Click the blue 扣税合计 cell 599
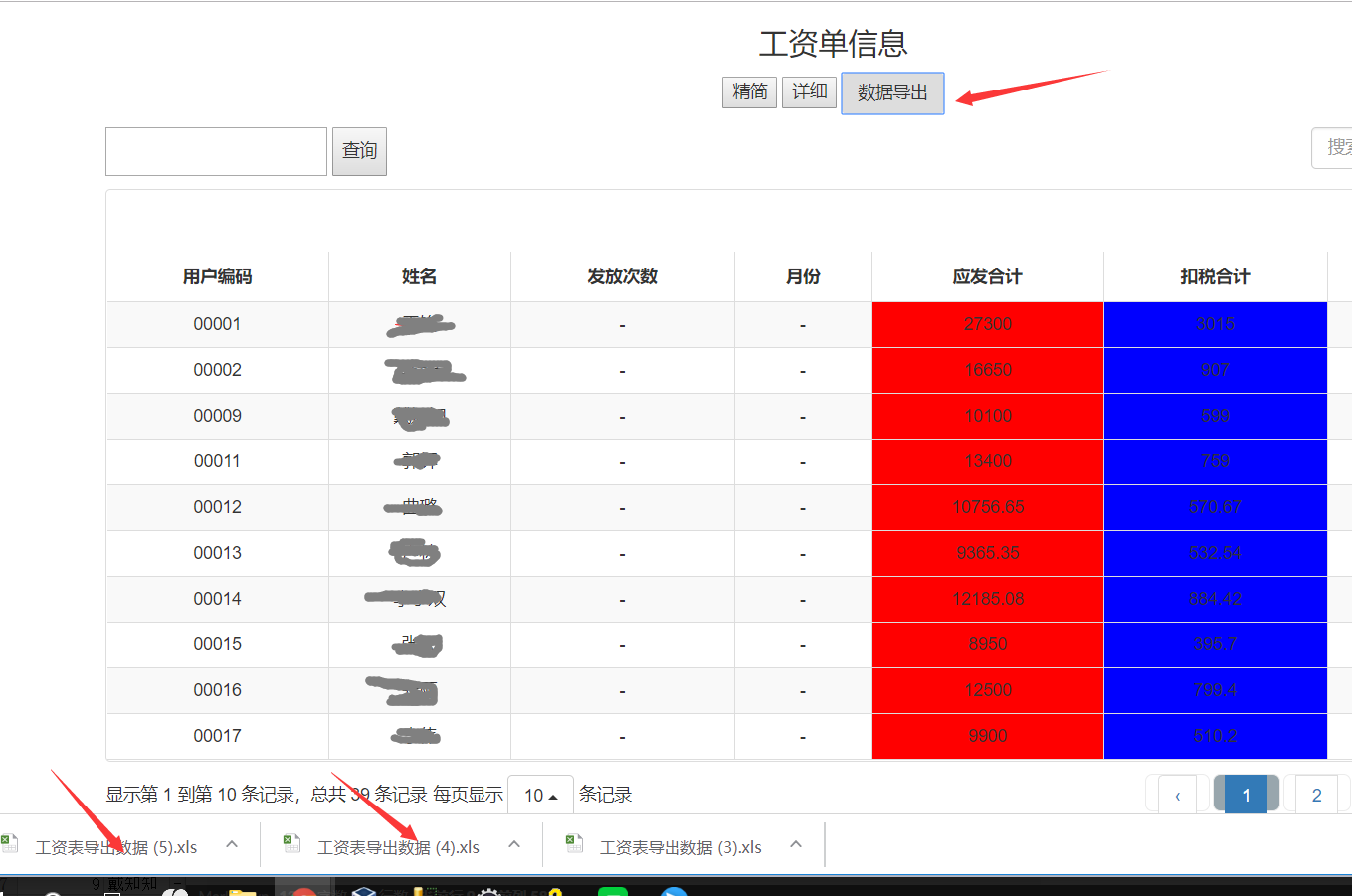 [1216, 416]
